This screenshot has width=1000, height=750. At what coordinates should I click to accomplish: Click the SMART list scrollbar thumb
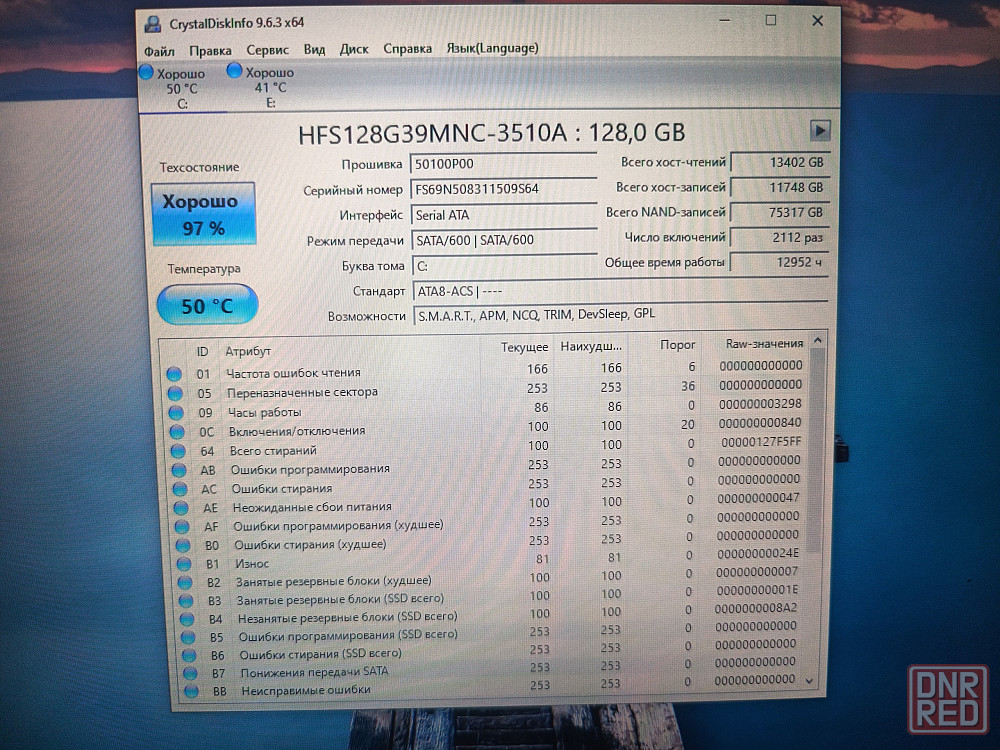pyautogui.click(x=816, y=451)
